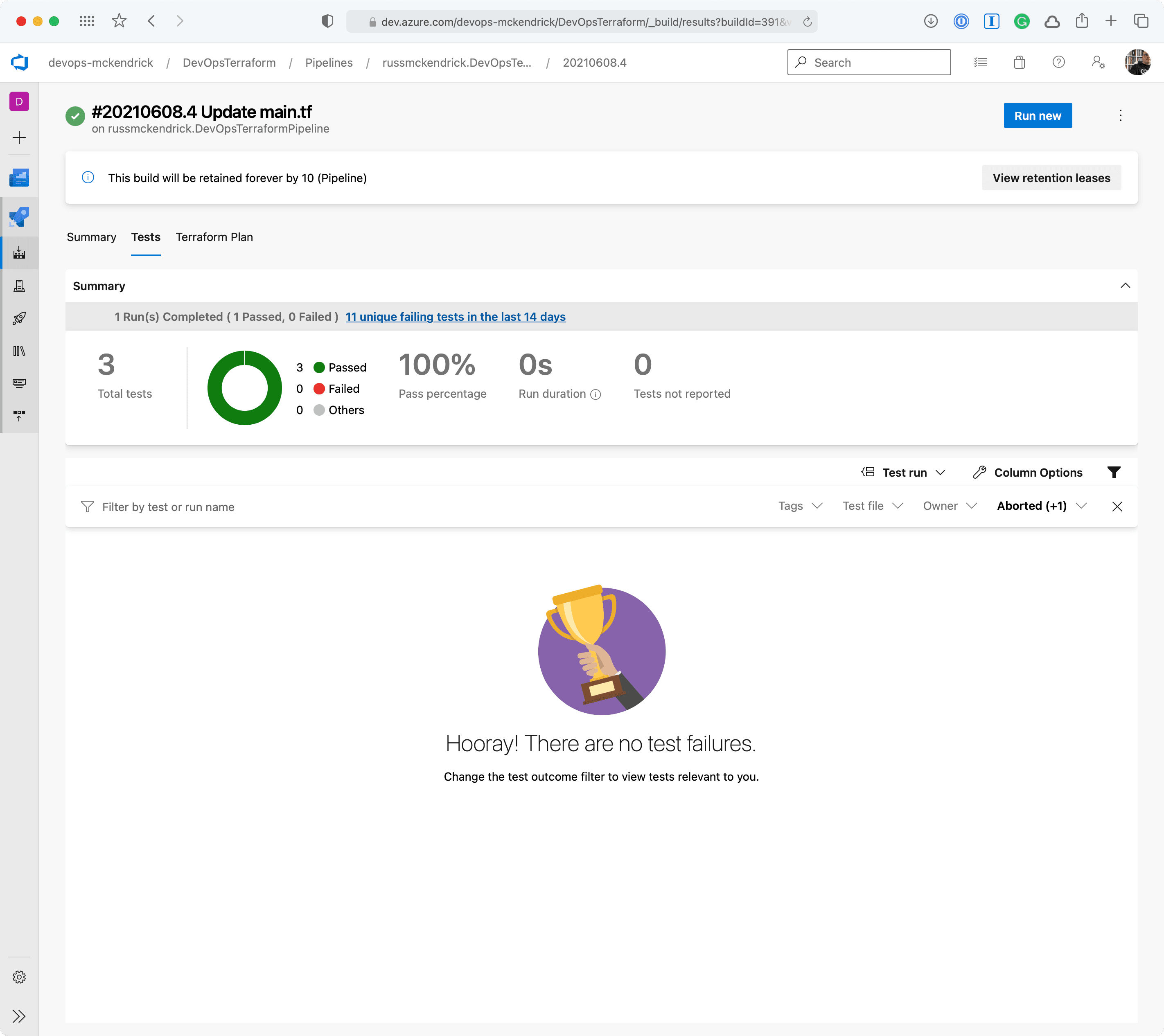Open the Marketplace shopping bag icon
Screen dimensions: 1164x1036
tap(1020, 63)
